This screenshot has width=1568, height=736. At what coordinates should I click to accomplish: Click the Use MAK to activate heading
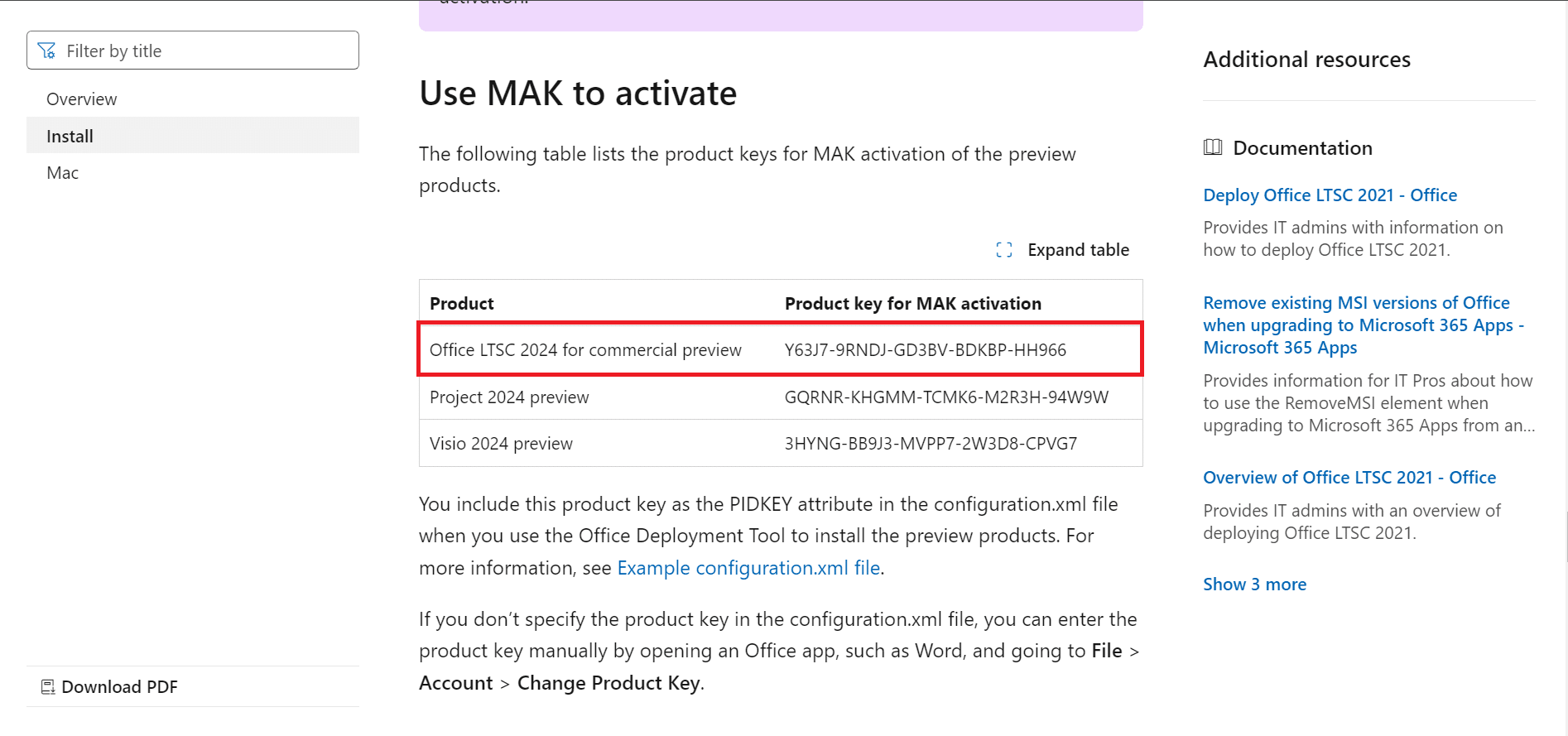(578, 94)
